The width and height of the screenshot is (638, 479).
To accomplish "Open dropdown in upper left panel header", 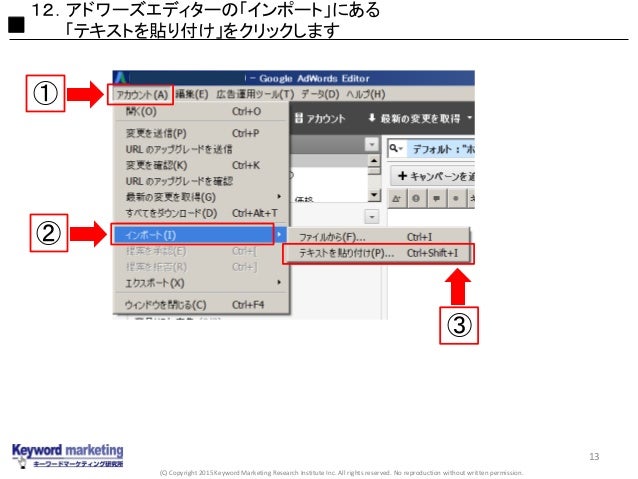I will tap(371, 144).
